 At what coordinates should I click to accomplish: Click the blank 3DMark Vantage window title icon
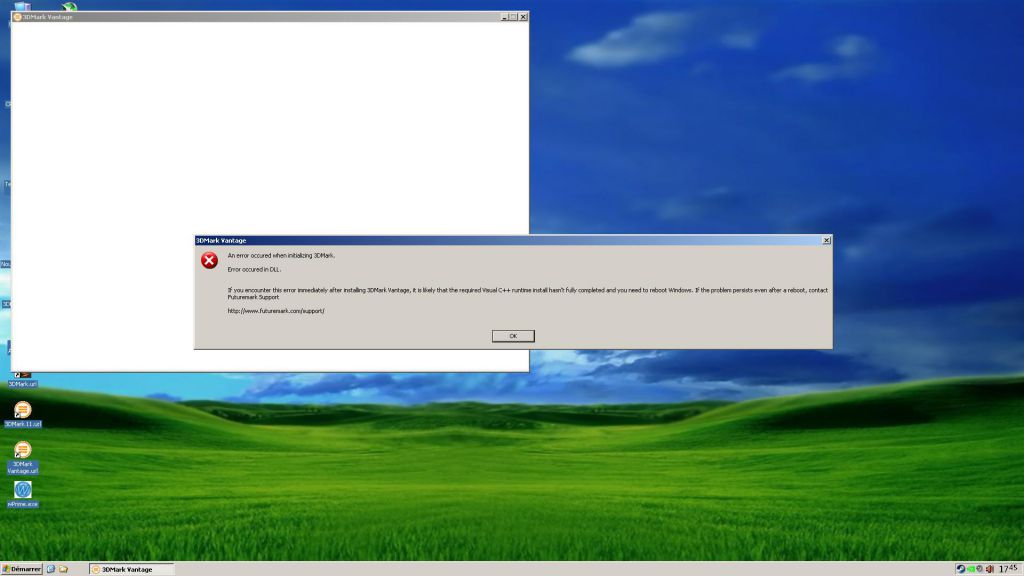(x=17, y=17)
